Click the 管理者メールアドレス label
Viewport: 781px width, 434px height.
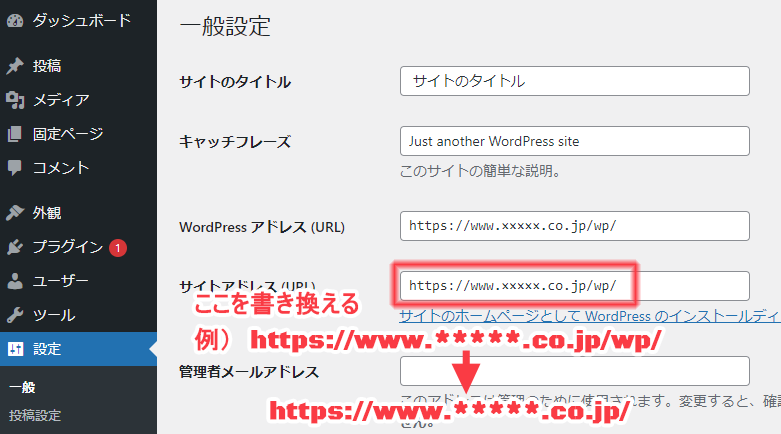click(x=249, y=372)
